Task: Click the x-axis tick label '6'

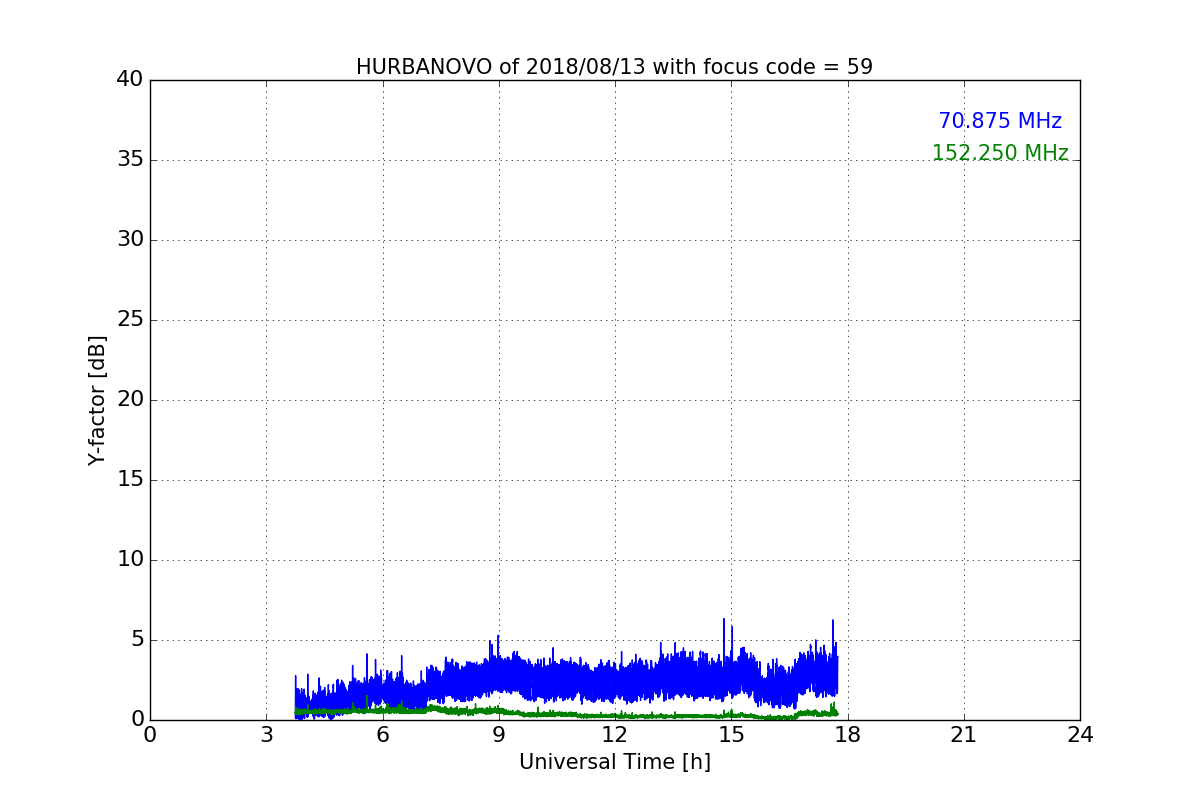Action: [383, 735]
